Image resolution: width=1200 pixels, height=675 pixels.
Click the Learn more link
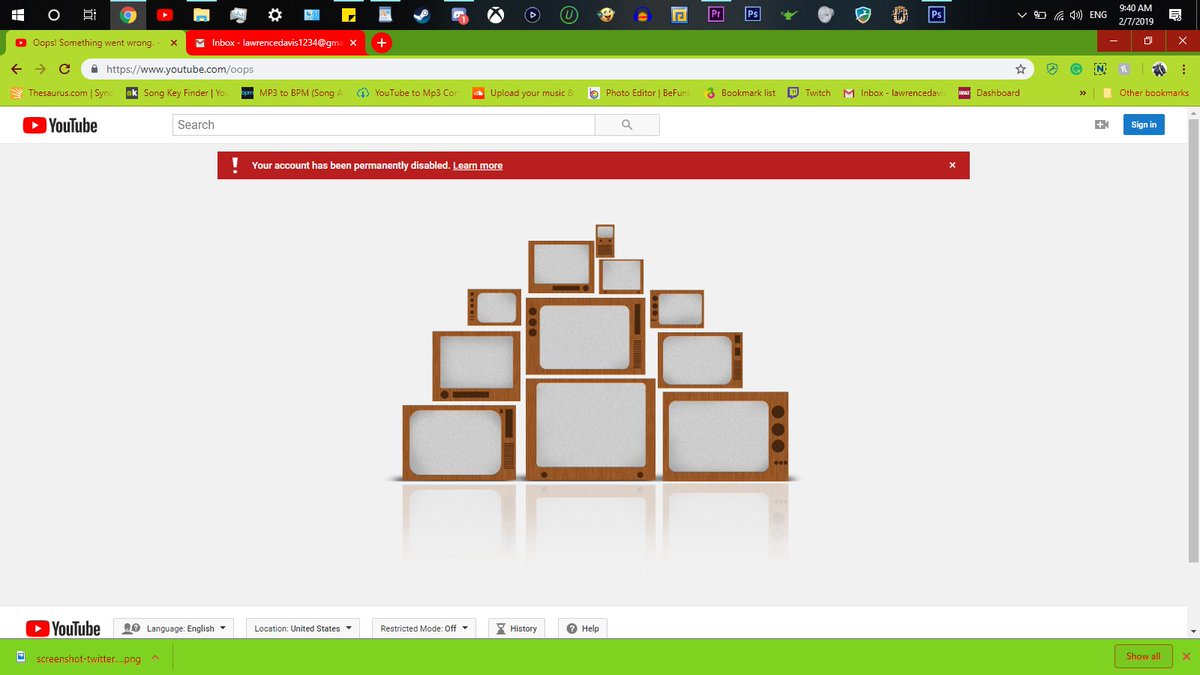point(478,166)
